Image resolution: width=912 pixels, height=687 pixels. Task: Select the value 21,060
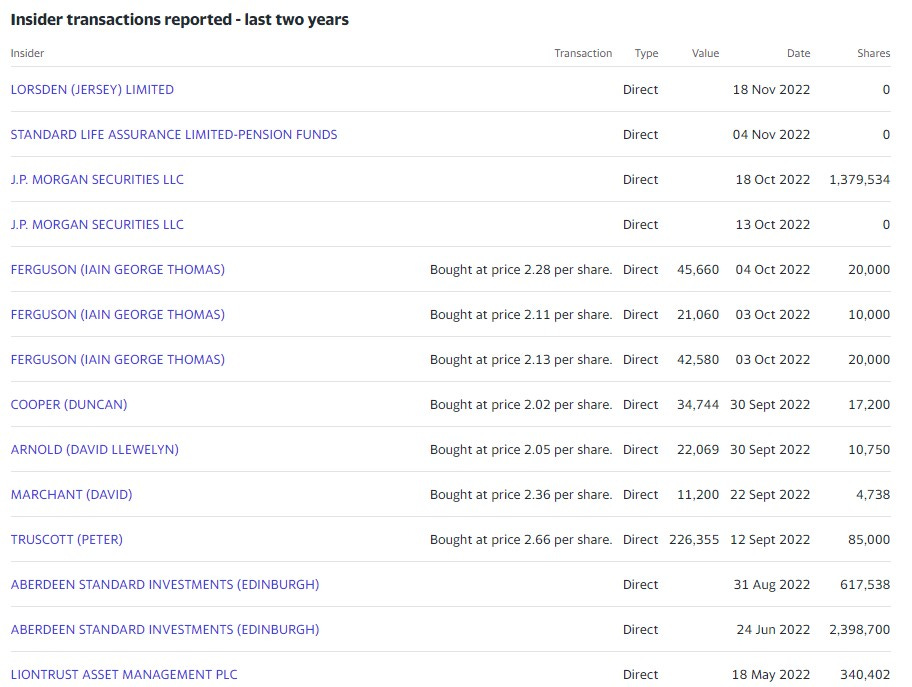[698, 315]
